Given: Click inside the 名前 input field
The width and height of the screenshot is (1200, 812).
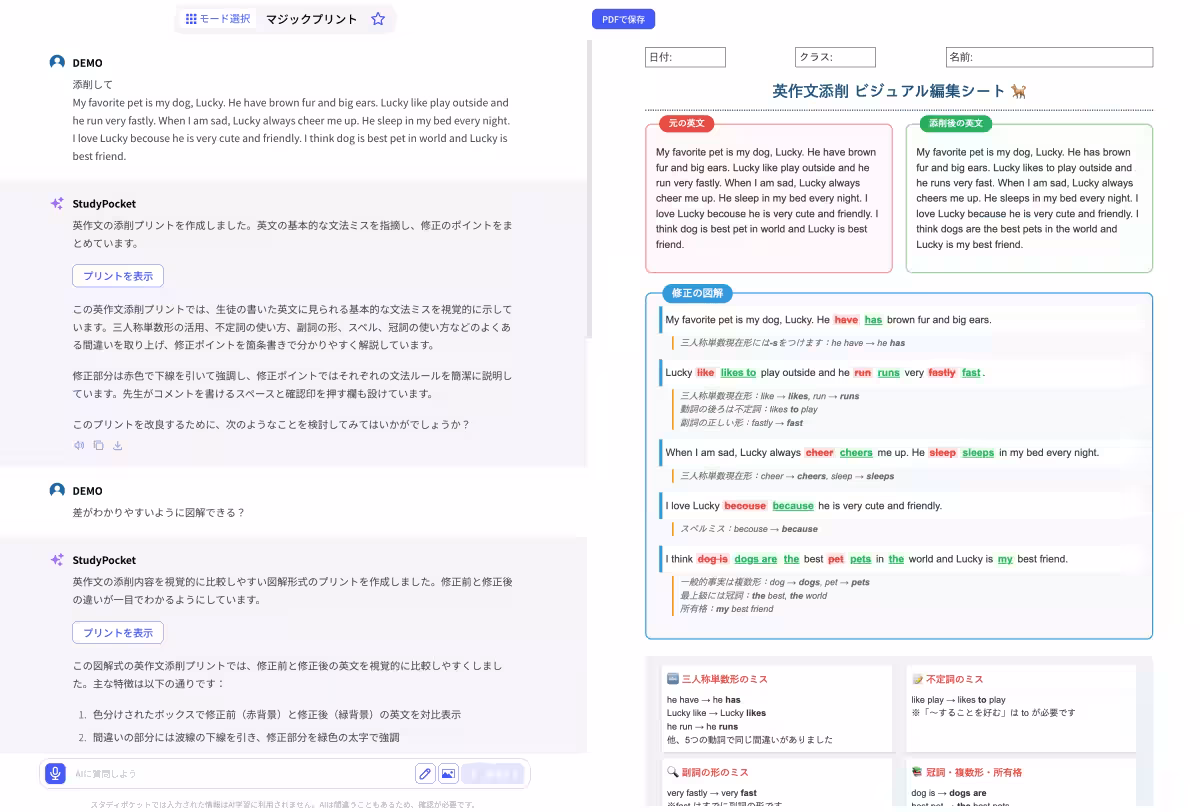Looking at the screenshot, I should 1049,57.
